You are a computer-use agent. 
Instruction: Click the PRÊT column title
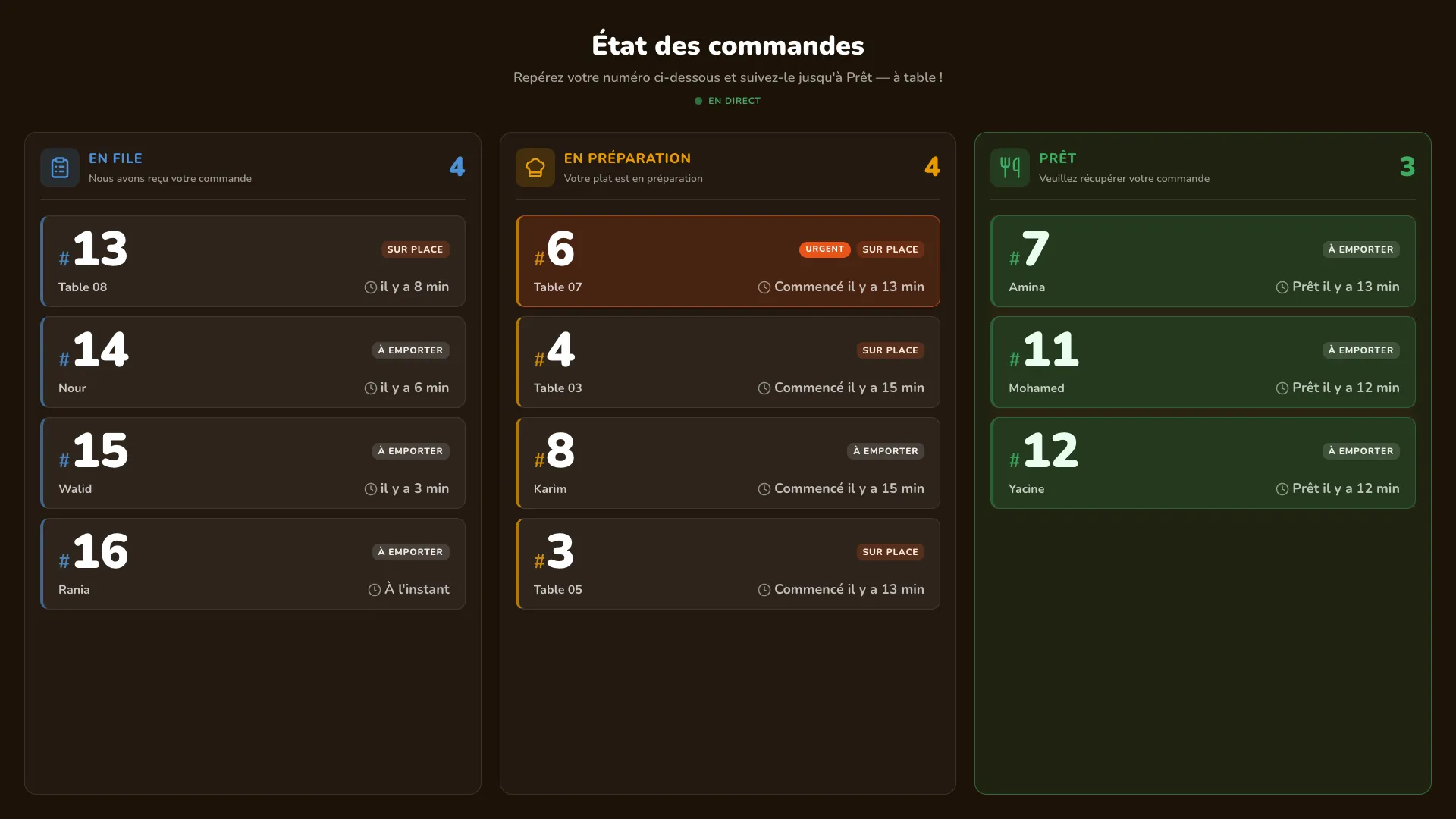pos(1057,158)
